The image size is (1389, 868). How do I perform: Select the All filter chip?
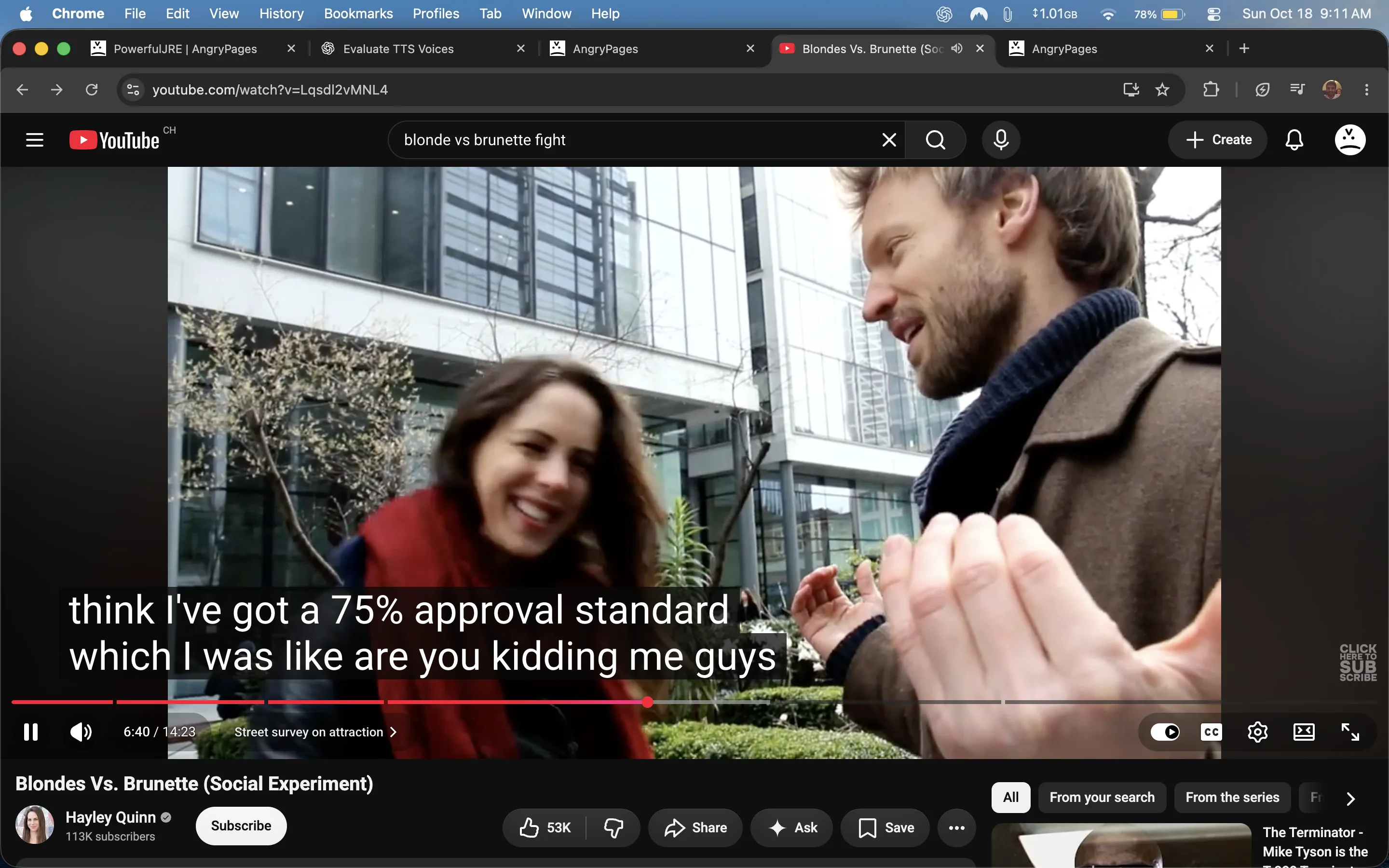tap(1010, 797)
